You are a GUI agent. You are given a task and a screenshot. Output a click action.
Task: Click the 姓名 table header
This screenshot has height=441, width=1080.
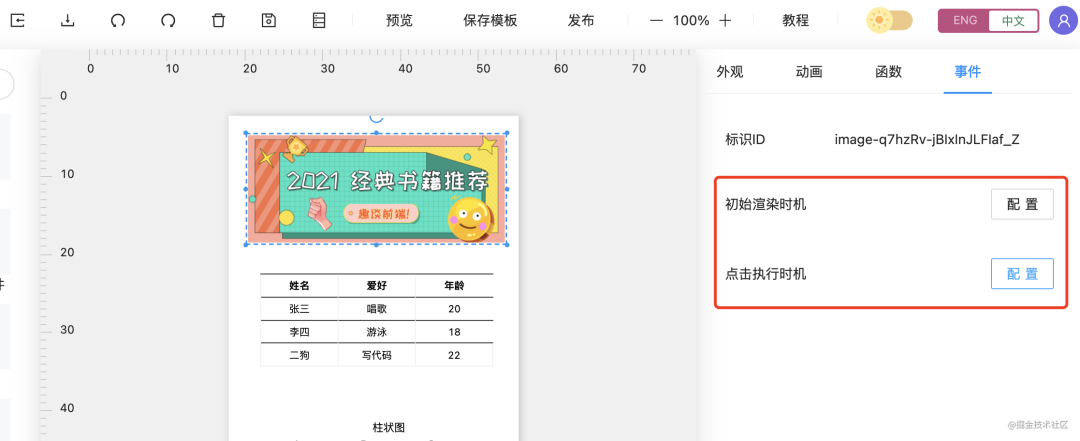pos(299,285)
